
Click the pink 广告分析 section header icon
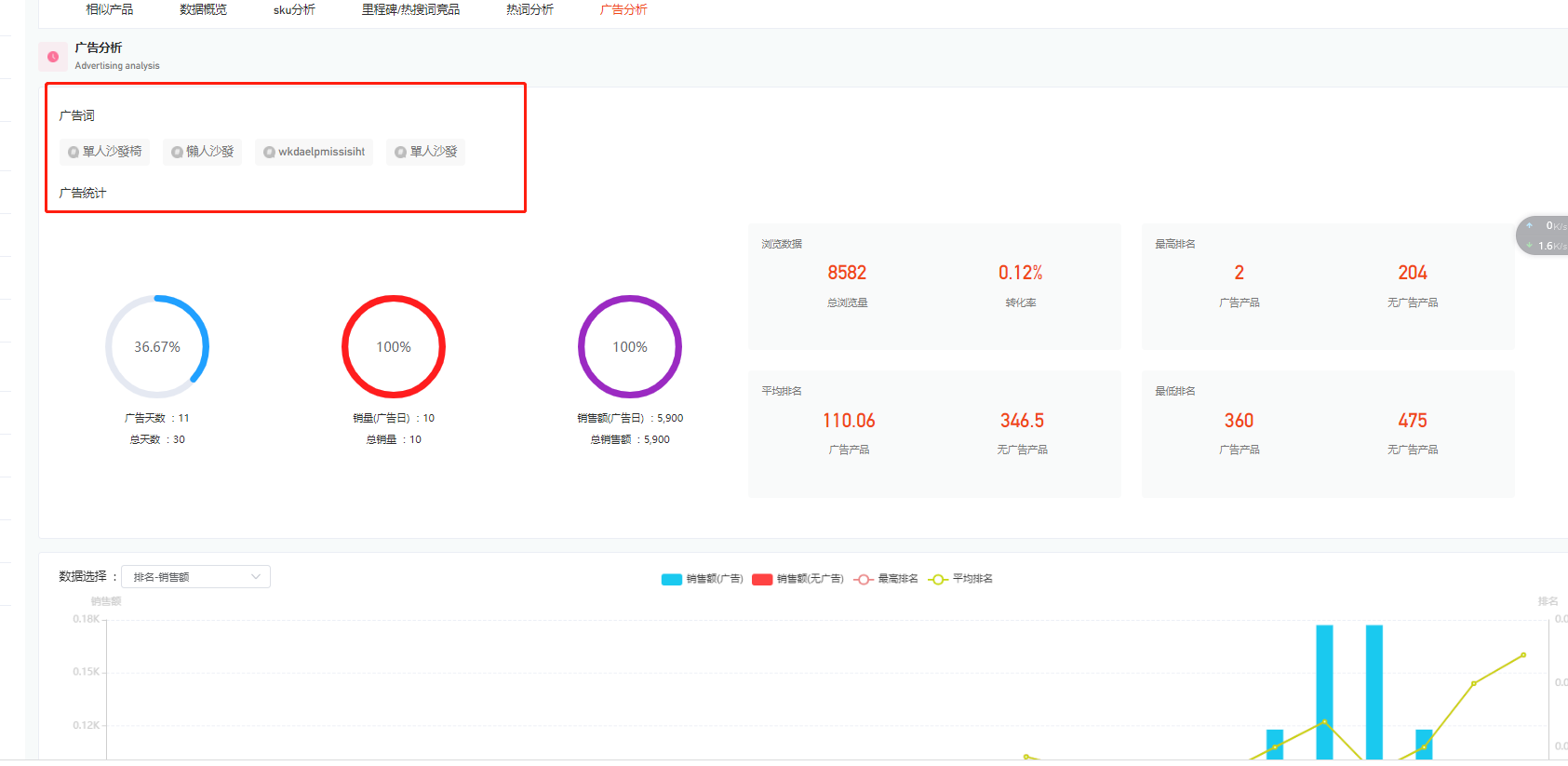click(x=53, y=57)
